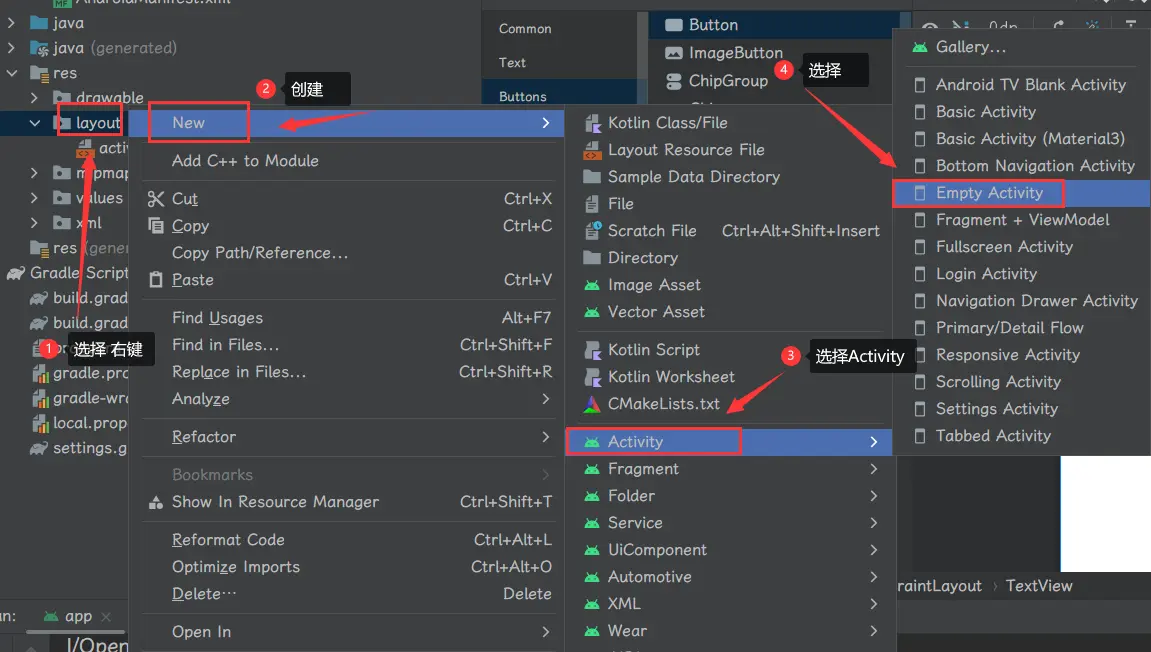The width and height of the screenshot is (1151, 652).
Task: Click the Paste clipboard icon
Action: 155,280
